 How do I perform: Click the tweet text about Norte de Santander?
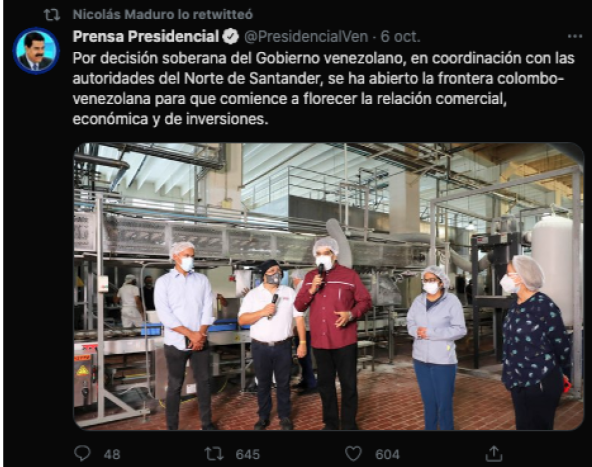pos(324,88)
